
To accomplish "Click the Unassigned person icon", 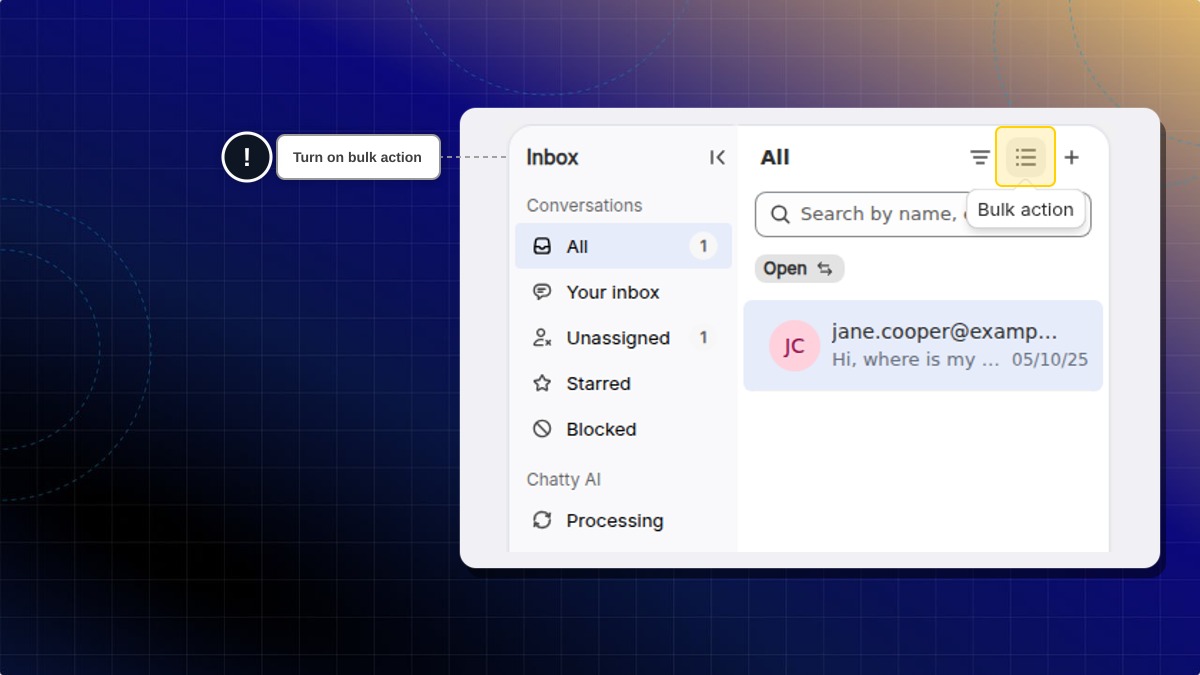I will point(542,338).
